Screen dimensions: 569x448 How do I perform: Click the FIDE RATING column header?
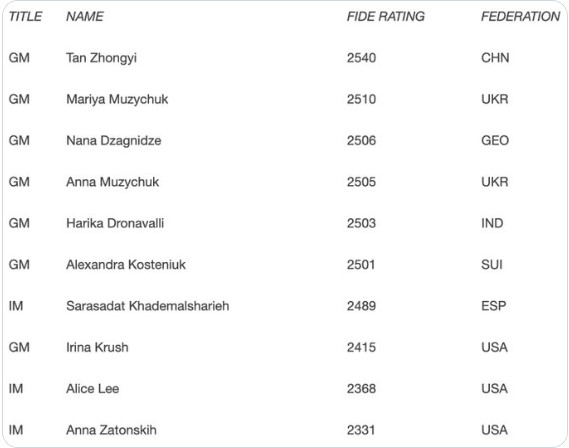pyautogui.click(x=385, y=16)
